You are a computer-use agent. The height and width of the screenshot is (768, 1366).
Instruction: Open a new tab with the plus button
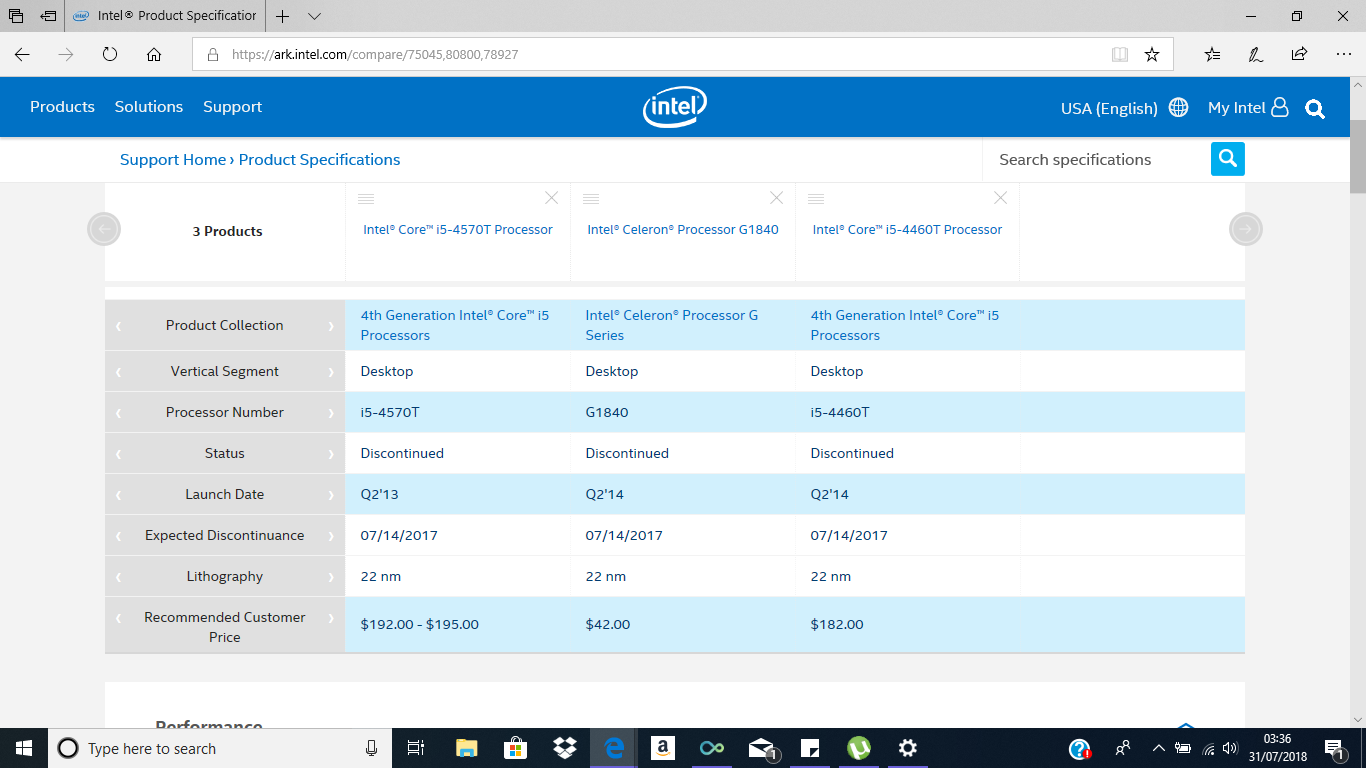pyautogui.click(x=283, y=17)
